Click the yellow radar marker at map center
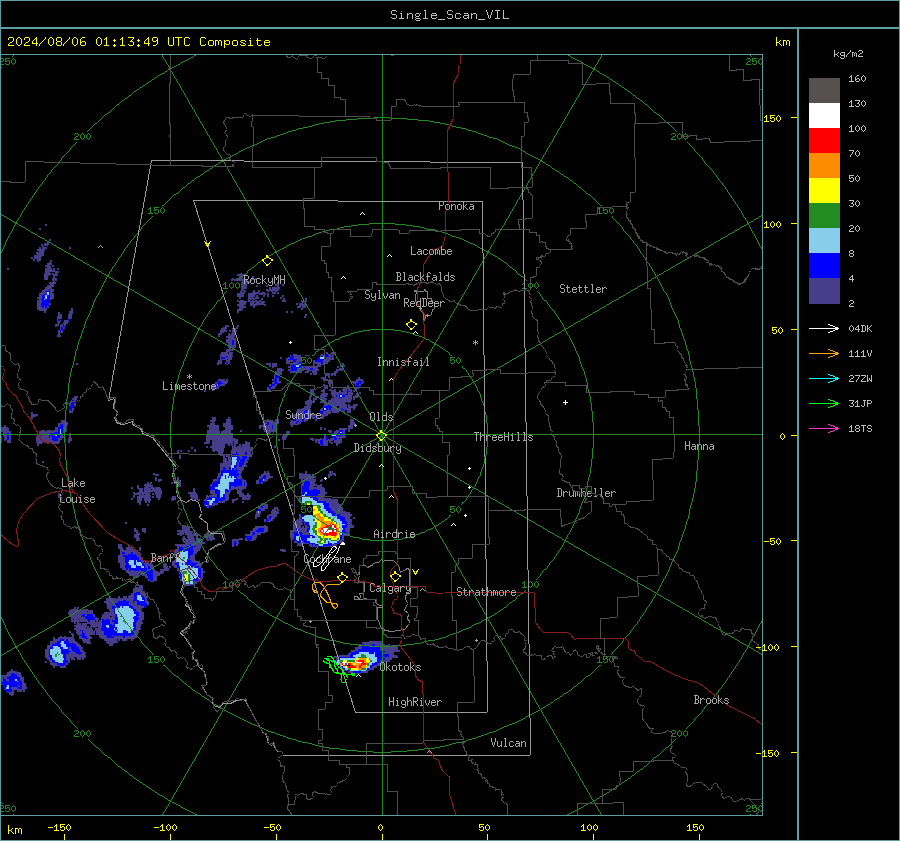 (382, 435)
